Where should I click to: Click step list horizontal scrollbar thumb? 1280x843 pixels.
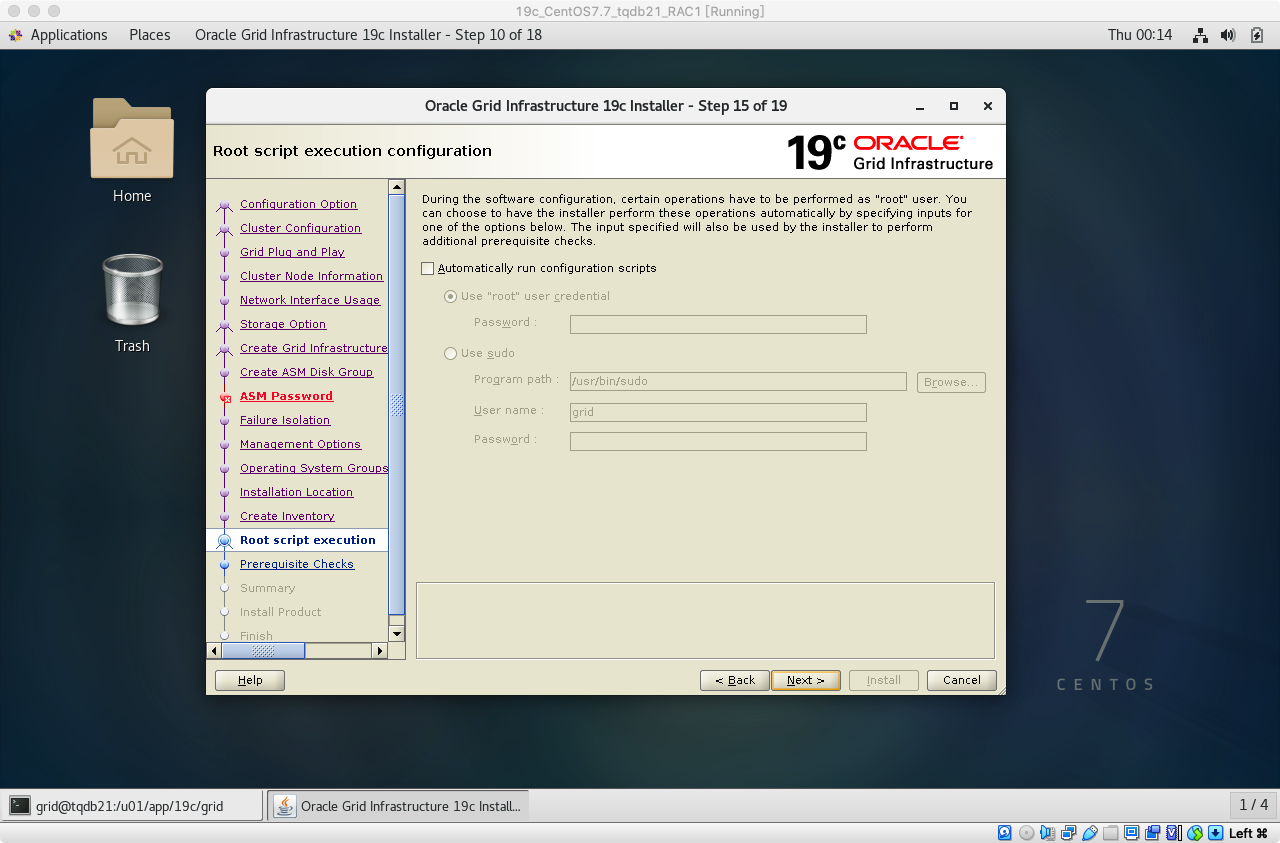tap(263, 651)
